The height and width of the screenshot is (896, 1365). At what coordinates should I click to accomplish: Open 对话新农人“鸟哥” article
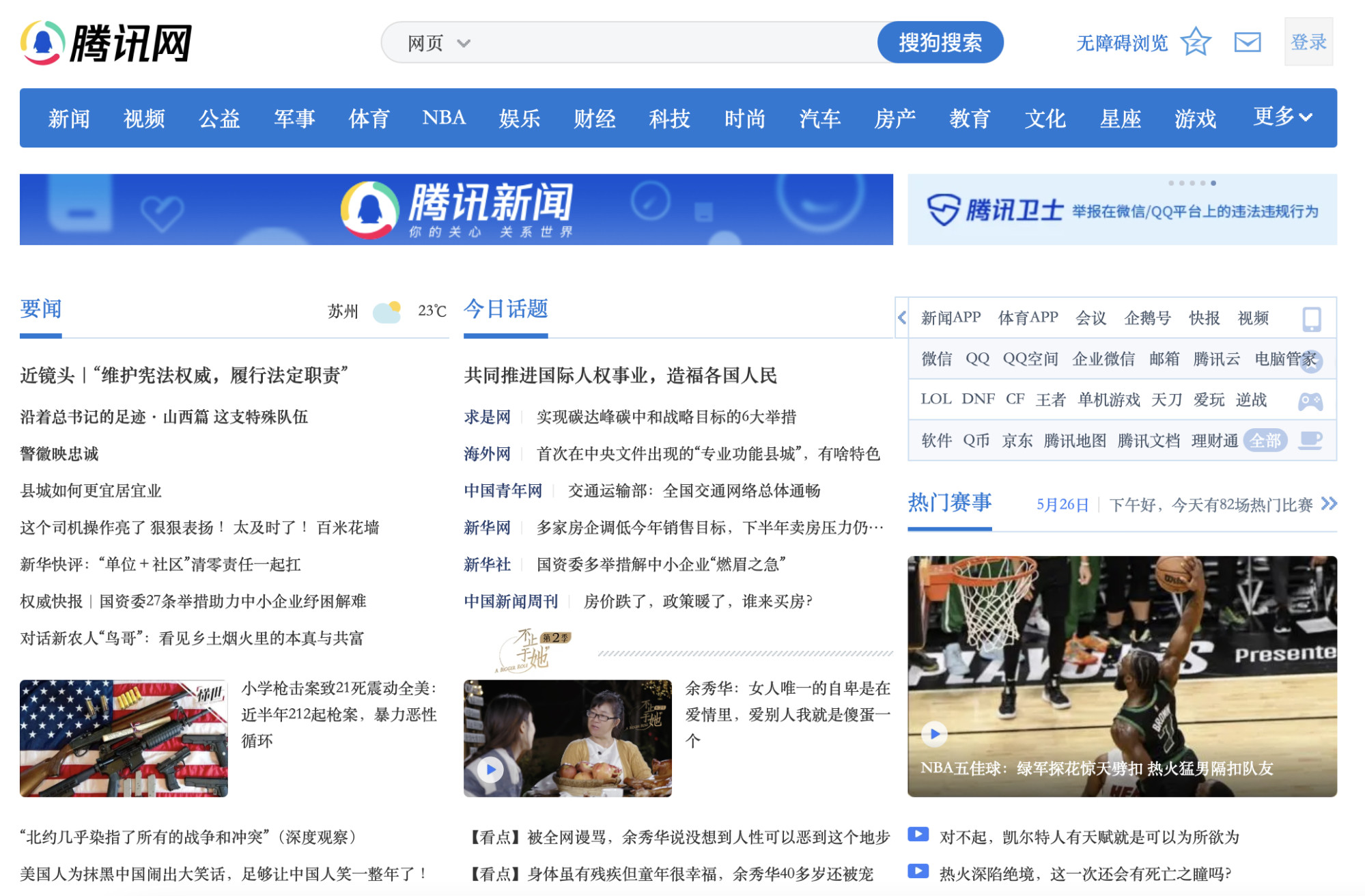(192, 638)
